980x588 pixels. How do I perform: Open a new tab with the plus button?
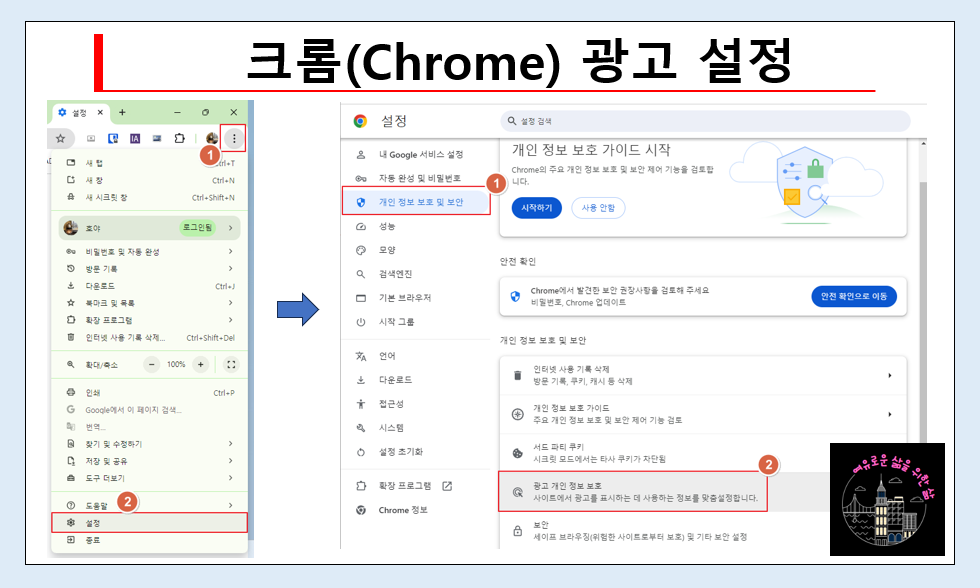[x=122, y=112]
